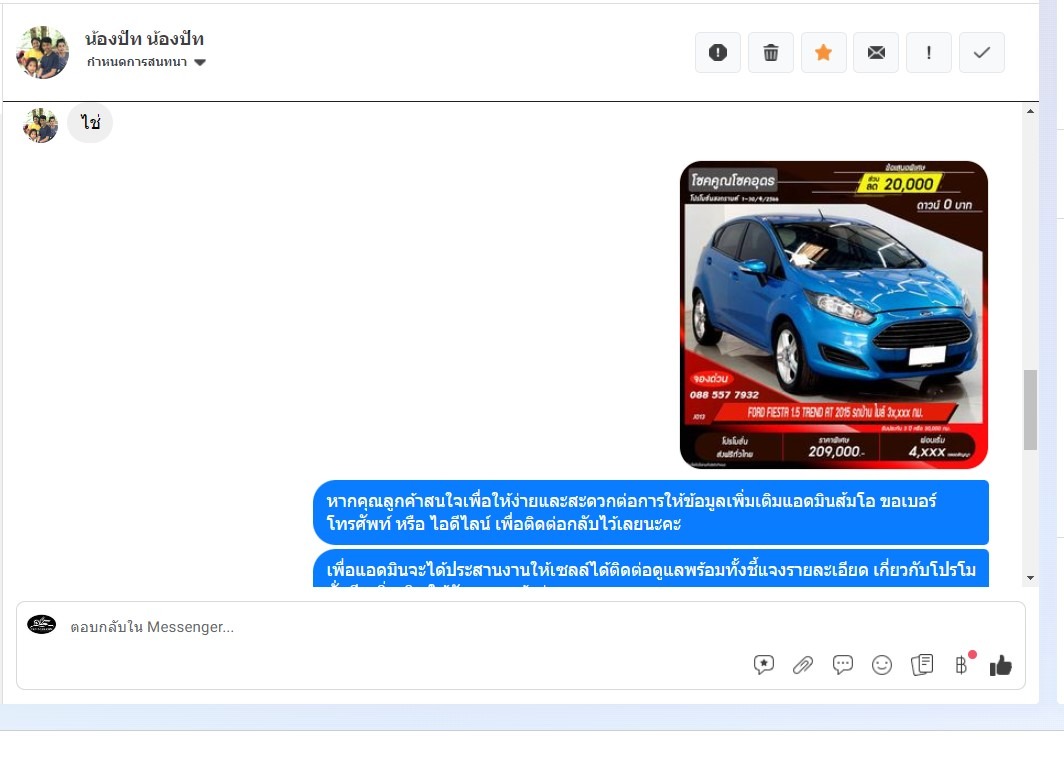This screenshot has width=1064, height=762.
Task: Open the กำหนดการสนทนา dropdown
Action: (146, 62)
